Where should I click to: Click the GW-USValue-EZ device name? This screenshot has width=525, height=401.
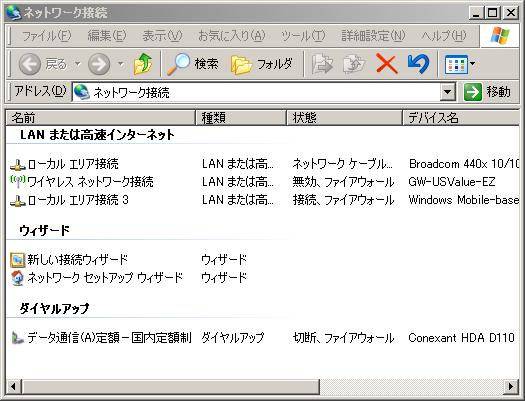click(x=452, y=182)
